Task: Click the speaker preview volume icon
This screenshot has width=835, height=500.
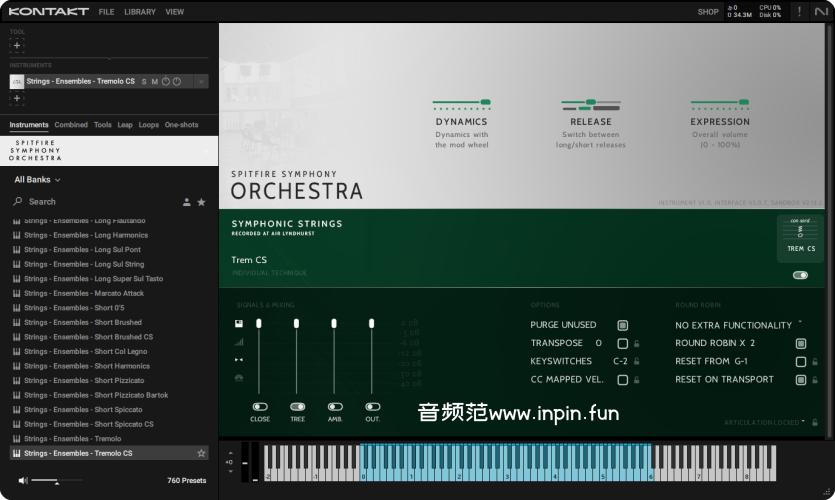Action: (x=22, y=480)
